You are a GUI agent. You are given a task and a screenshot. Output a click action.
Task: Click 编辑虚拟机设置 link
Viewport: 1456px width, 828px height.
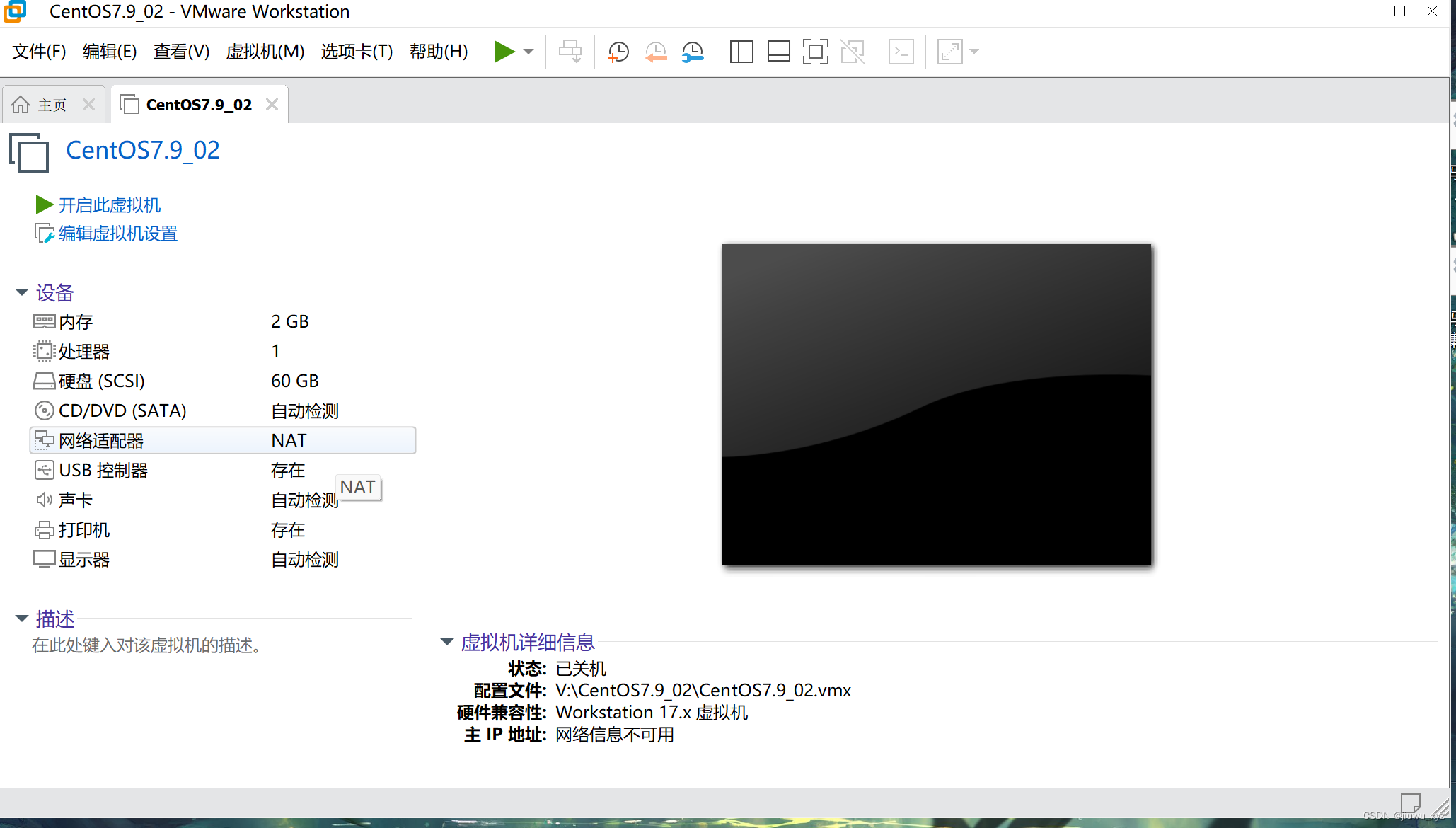click(x=117, y=234)
